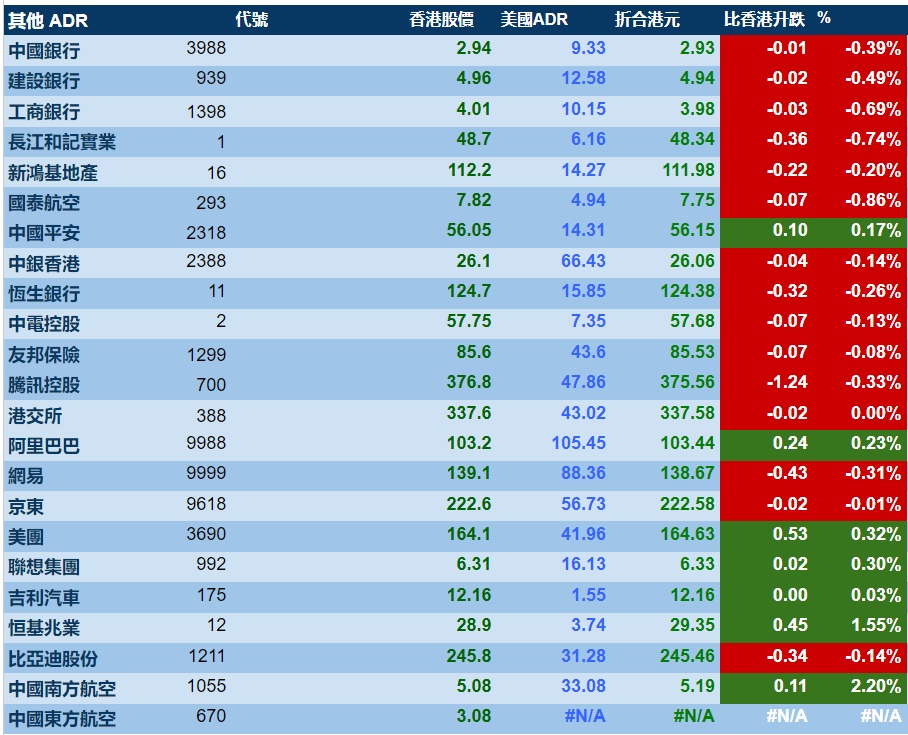Click the -1.24 difference cell

[787, 382]
